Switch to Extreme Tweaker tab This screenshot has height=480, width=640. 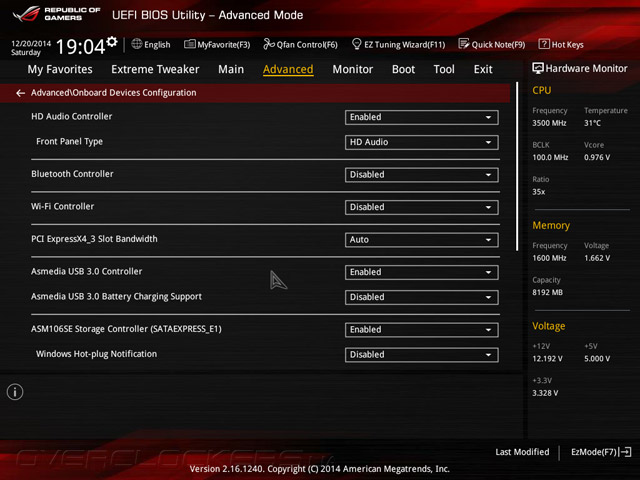click(155, 69)
